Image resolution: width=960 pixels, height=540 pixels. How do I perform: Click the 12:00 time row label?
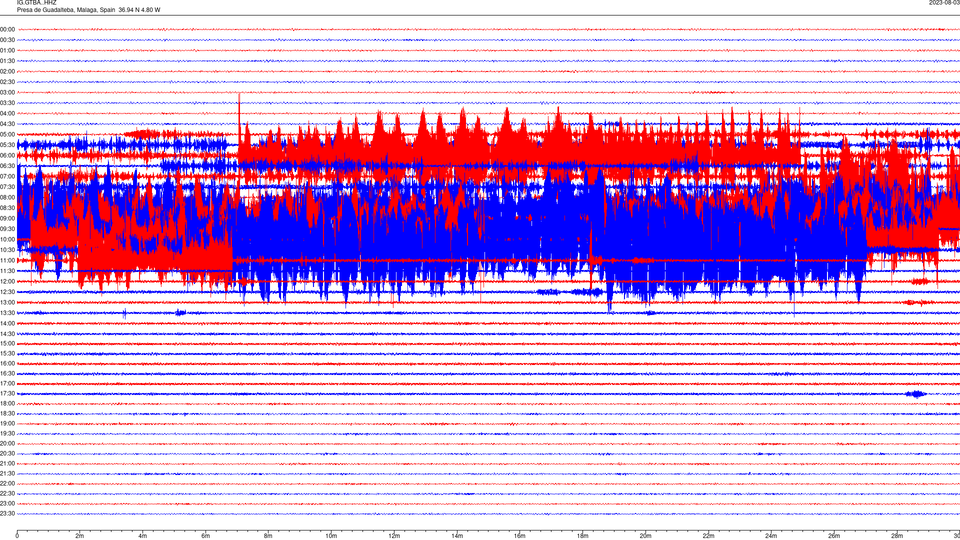pos(7,282)
